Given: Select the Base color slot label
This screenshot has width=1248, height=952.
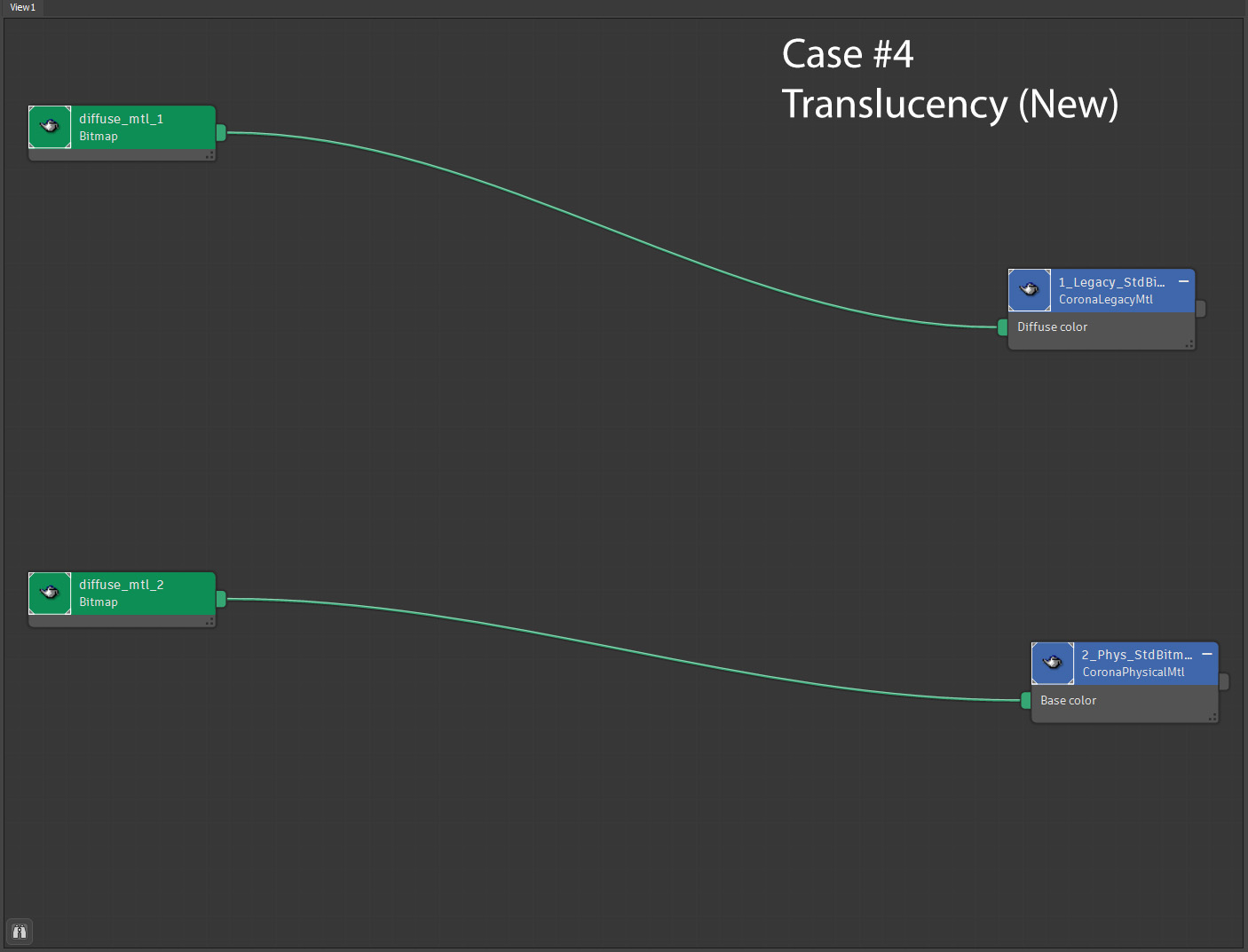Looking at the screenshot, I should (x=1068, y=701).
